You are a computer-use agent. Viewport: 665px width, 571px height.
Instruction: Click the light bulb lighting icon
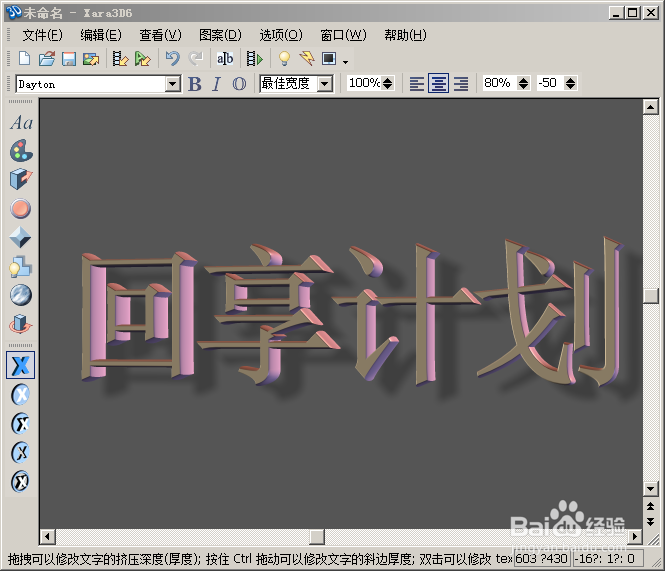tap(284, 59)
